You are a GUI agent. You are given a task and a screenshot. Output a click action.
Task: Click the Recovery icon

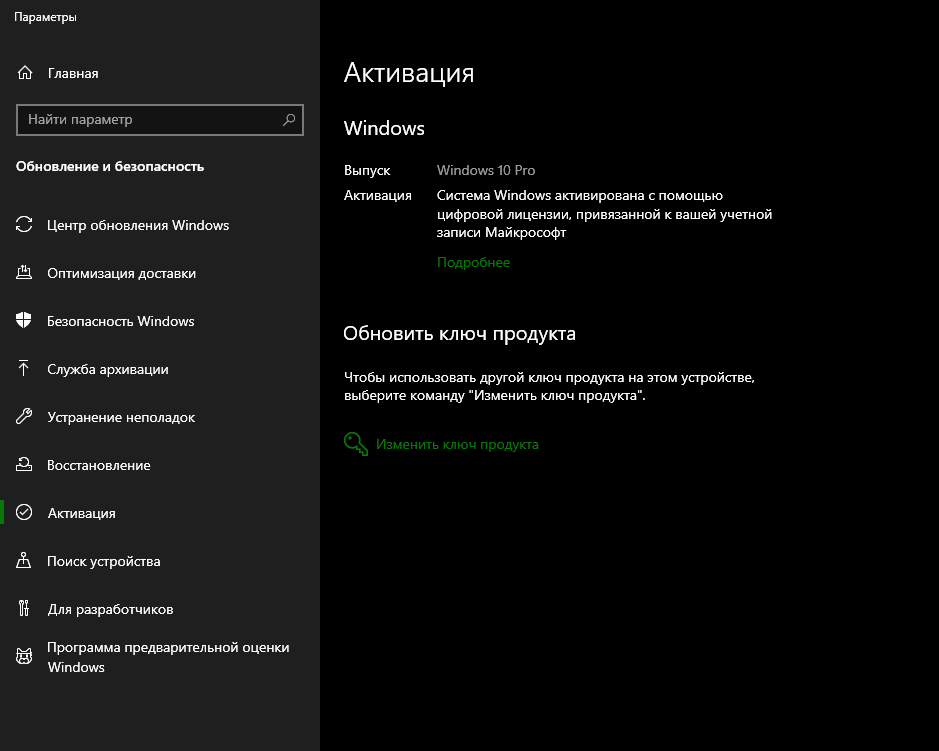[x=24, y=464]
